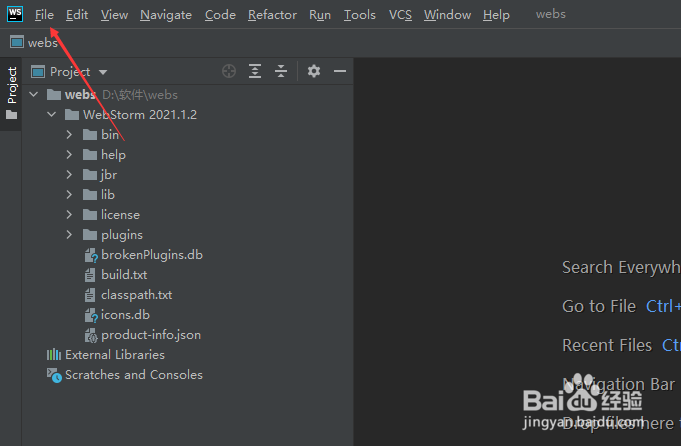Screen dimensions: 681x446
Task: Hide the Project panel with minus icon
Action: [x=340, y=71]
